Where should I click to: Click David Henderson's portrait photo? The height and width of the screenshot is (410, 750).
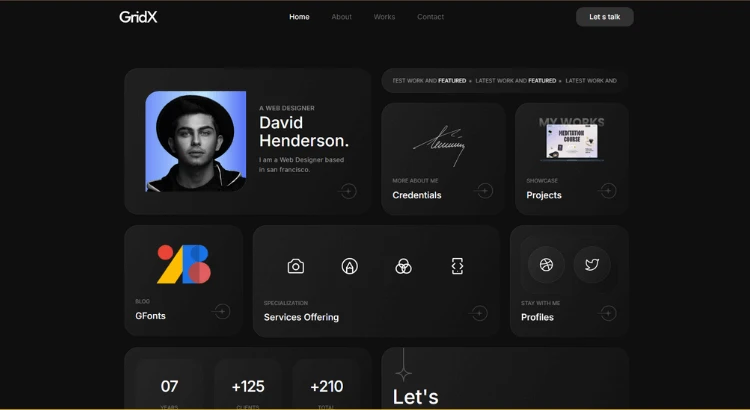196,141
